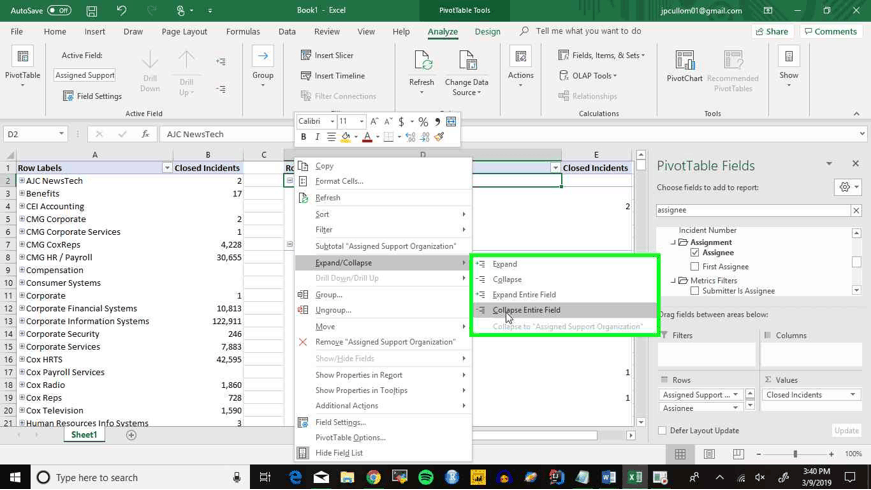
Task: Clear the field search box with X
Action: tap(856, 210)
